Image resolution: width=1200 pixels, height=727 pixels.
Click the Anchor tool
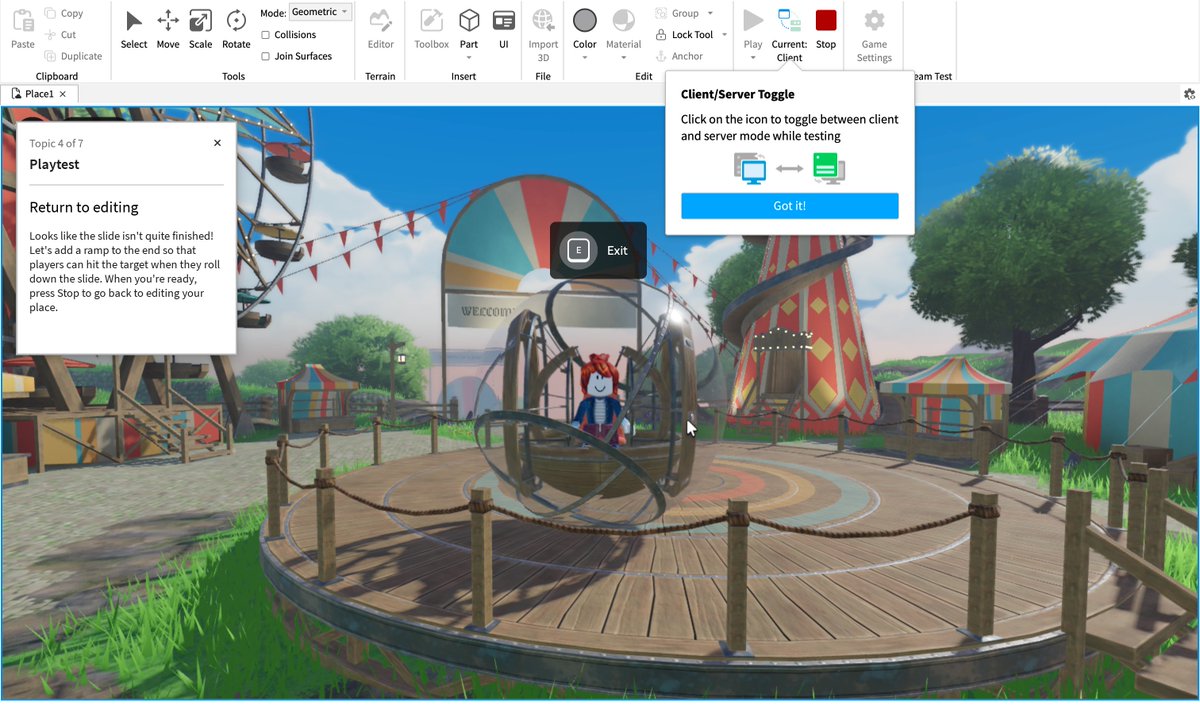tap(679, 56)
